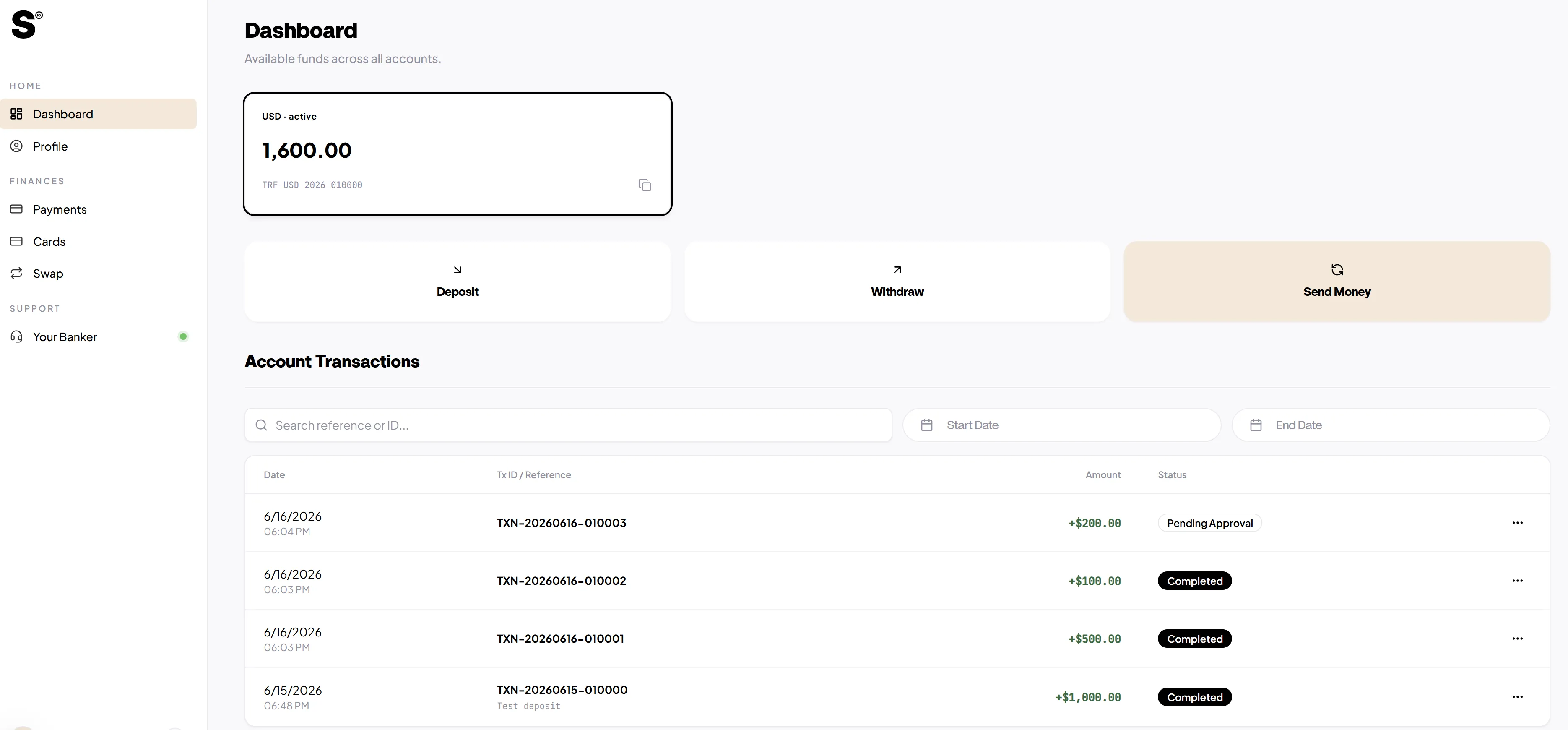Click the +$500.00 amount
This screenshot has height=730, width=1568.
(x=1095, y=639)
